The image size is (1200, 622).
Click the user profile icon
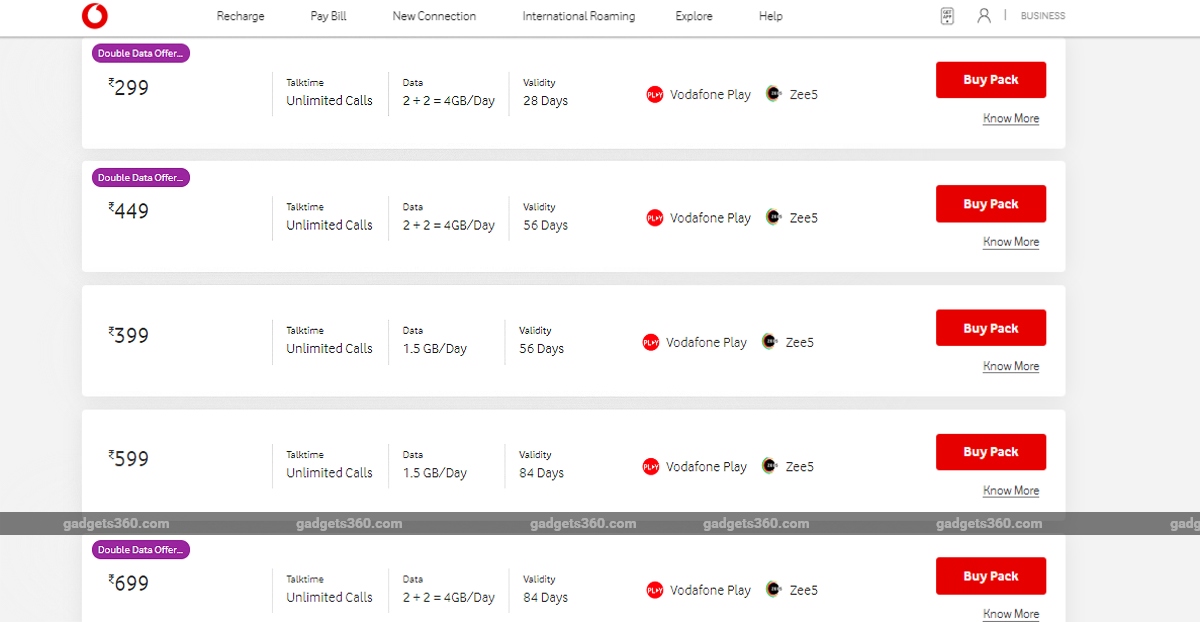pyautogui.click(x=984, y=15)
